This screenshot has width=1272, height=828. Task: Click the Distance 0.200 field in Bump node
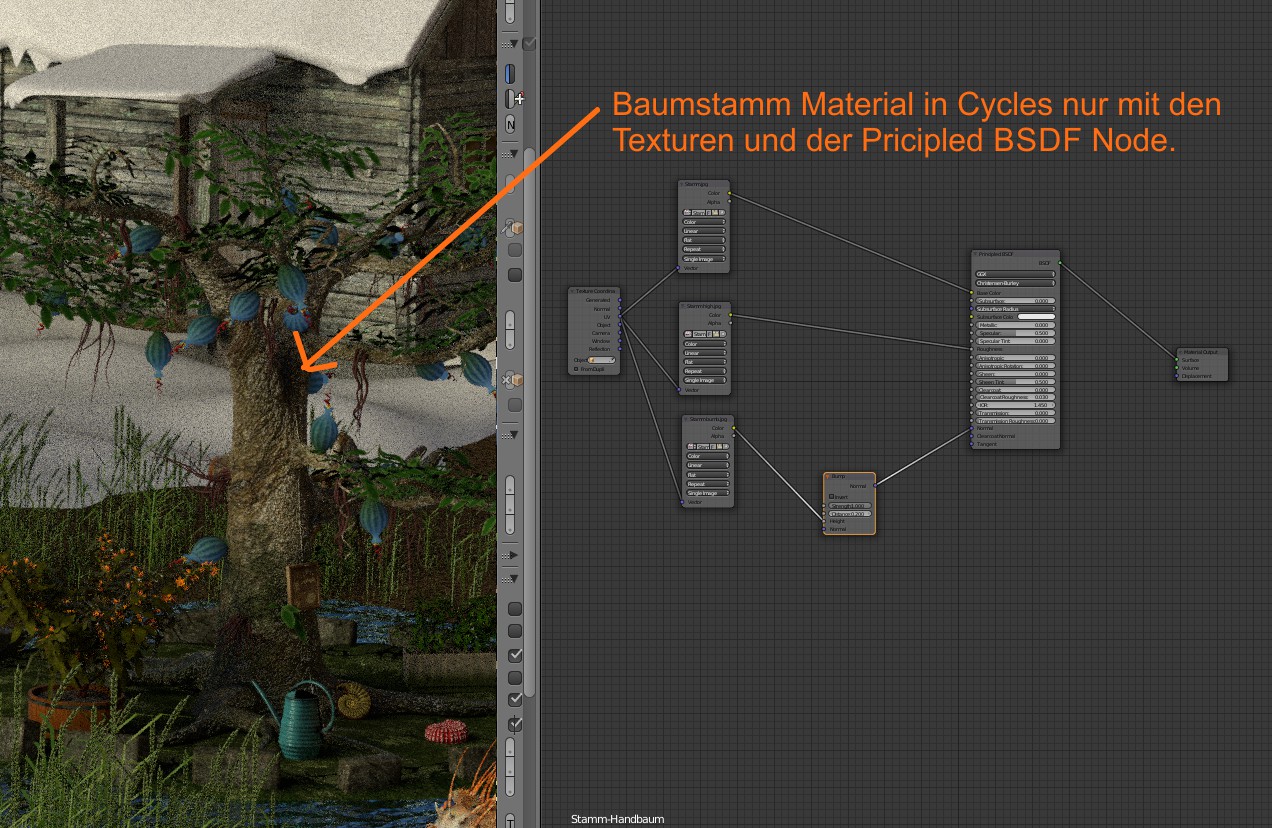pos(850,514)
